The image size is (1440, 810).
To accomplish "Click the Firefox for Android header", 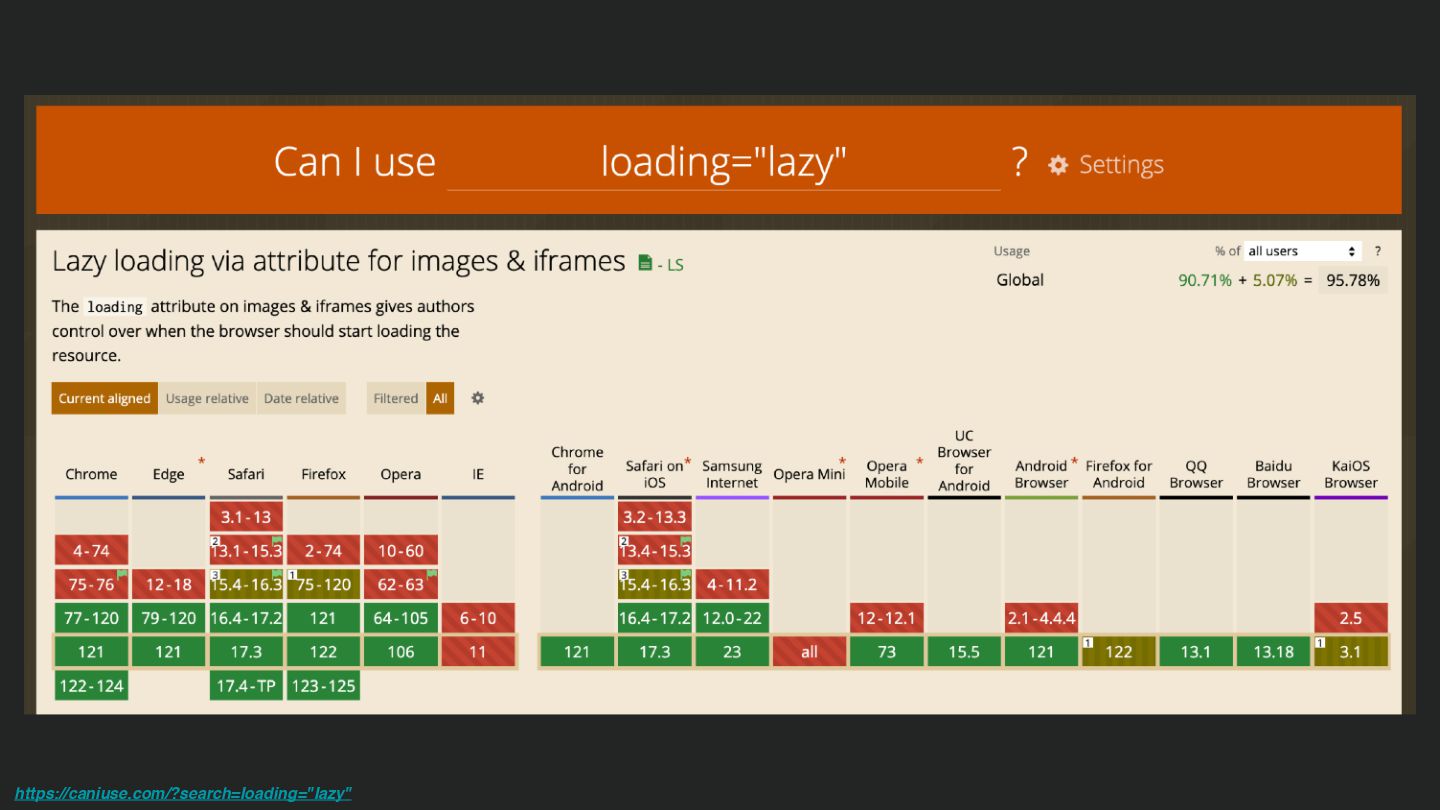I will (1119, 474).
